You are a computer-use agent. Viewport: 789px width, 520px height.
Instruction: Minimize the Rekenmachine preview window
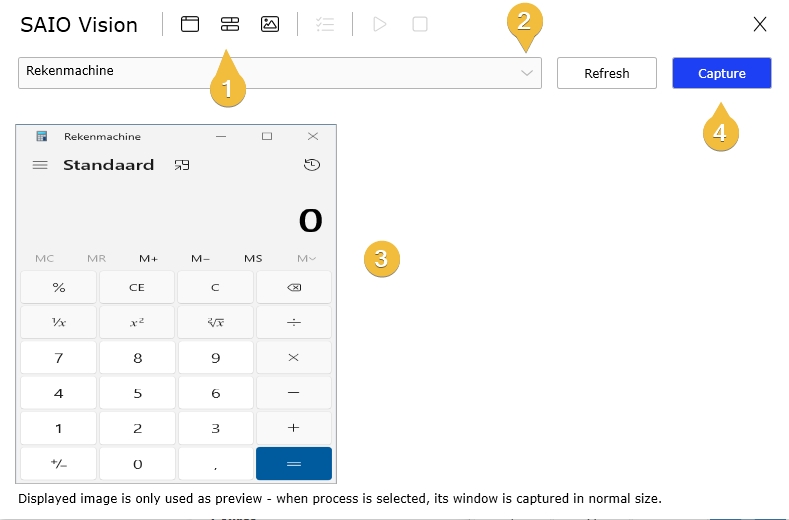pyautogui.click(x=221, y=136)
